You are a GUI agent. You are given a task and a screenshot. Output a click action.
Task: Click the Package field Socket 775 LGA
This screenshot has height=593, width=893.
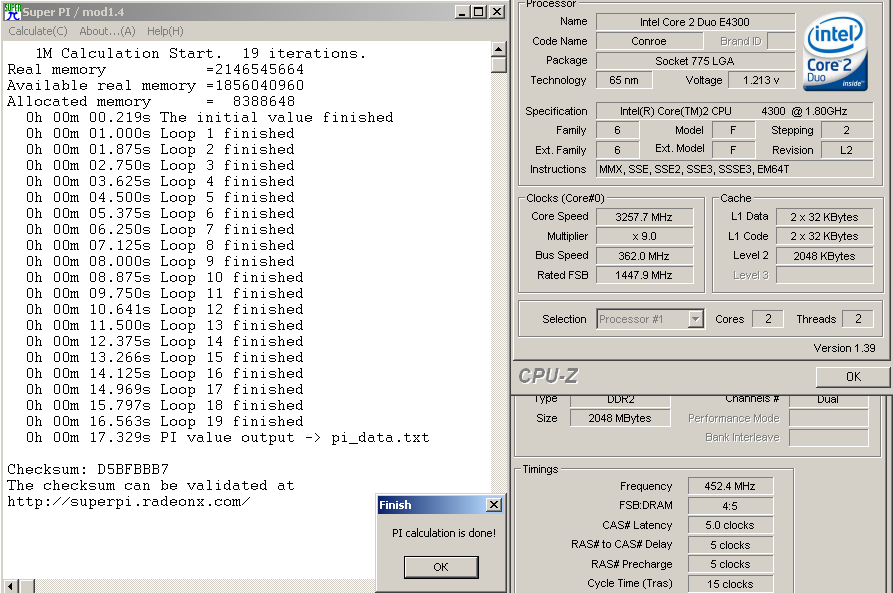point(695,61)
